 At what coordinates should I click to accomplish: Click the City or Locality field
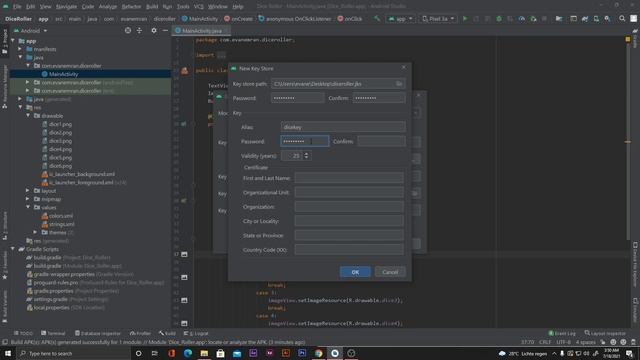(x=349, y=221)
